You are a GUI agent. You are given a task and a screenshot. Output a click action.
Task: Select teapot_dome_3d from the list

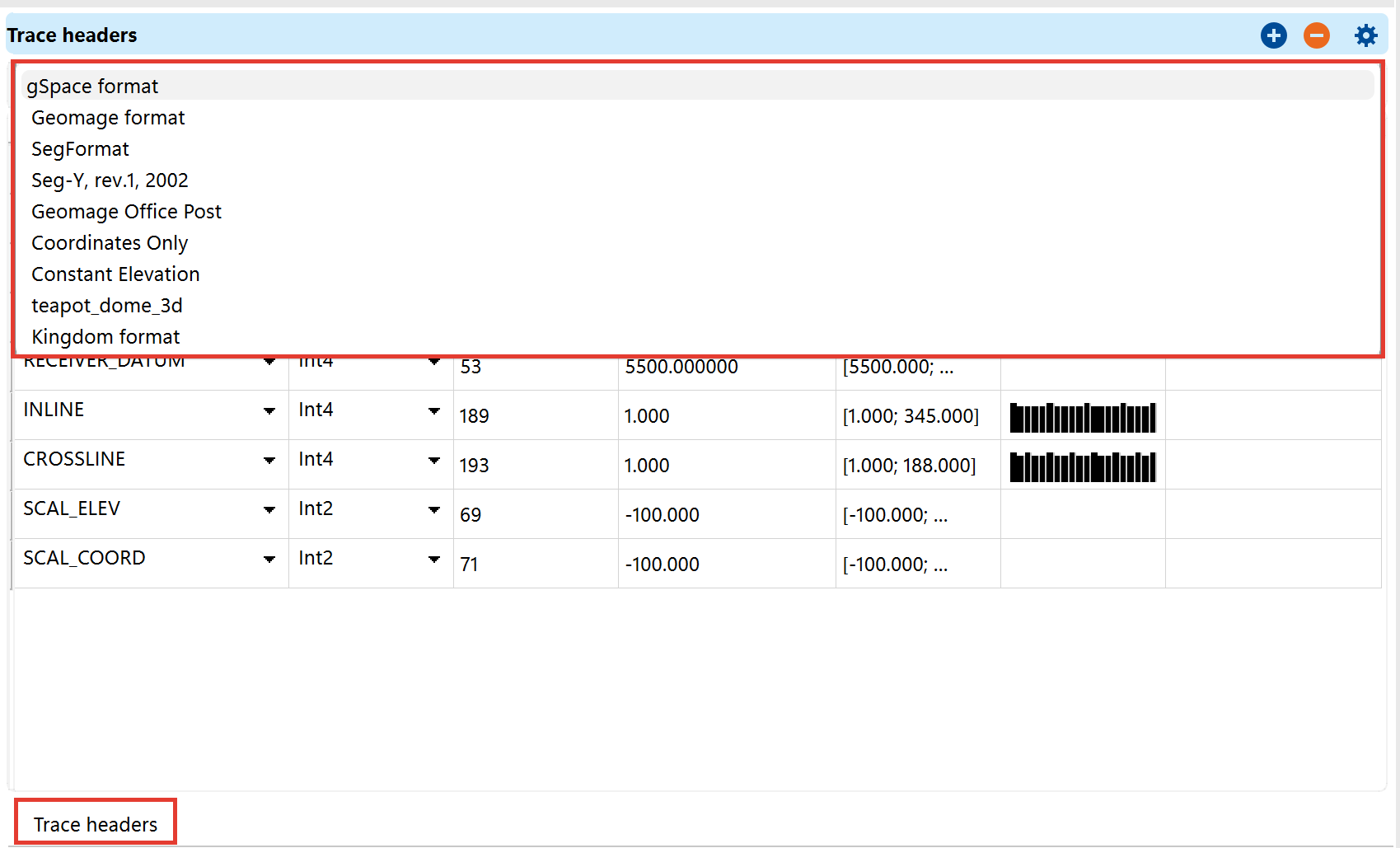106,306
